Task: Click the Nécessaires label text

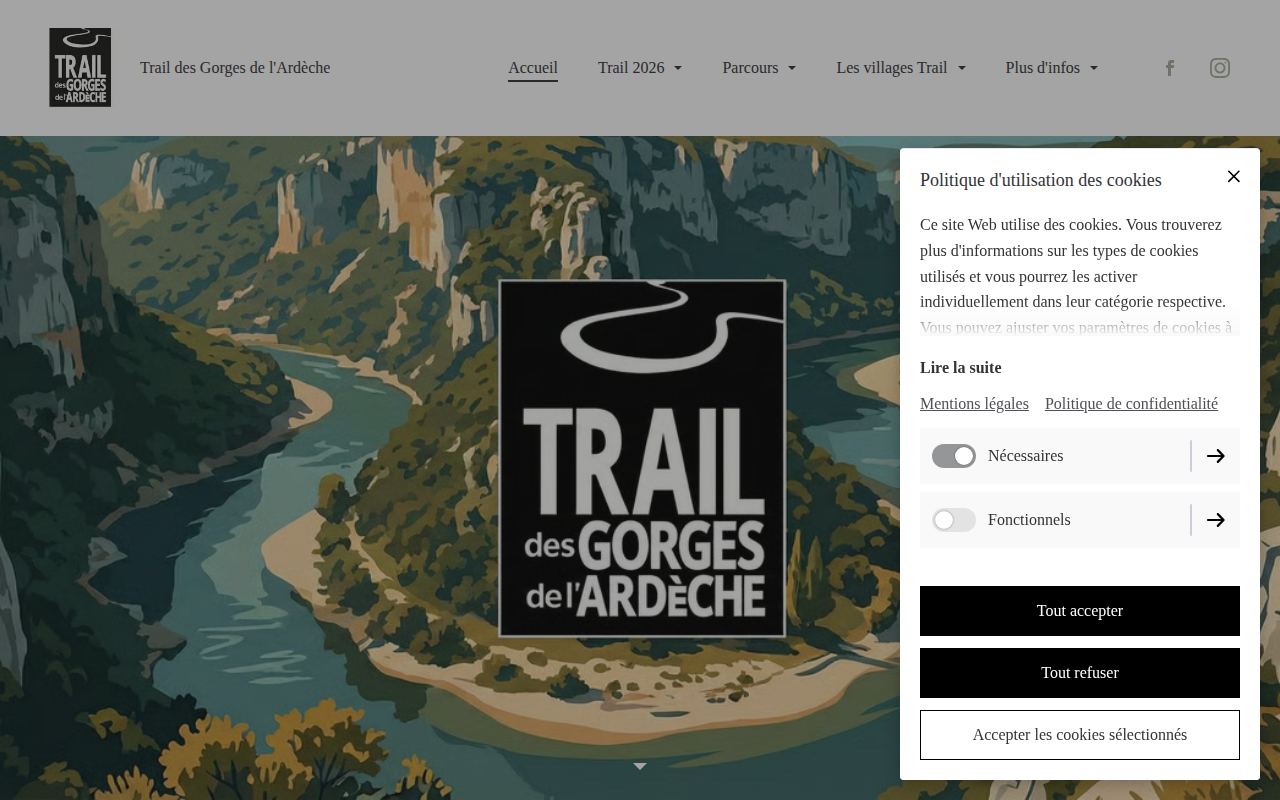Action: point(1025,456)
